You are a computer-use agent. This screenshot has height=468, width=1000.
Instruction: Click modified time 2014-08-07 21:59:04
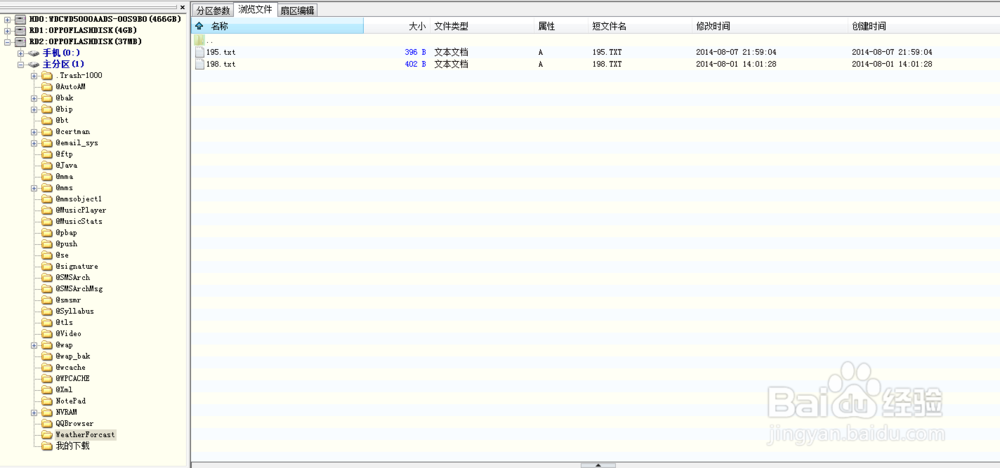(x=736, y=52)
